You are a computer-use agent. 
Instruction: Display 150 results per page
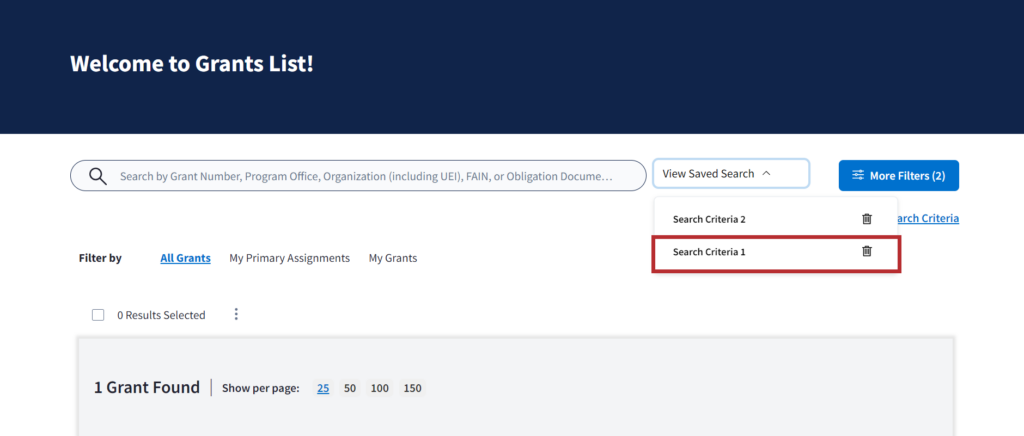412,388
